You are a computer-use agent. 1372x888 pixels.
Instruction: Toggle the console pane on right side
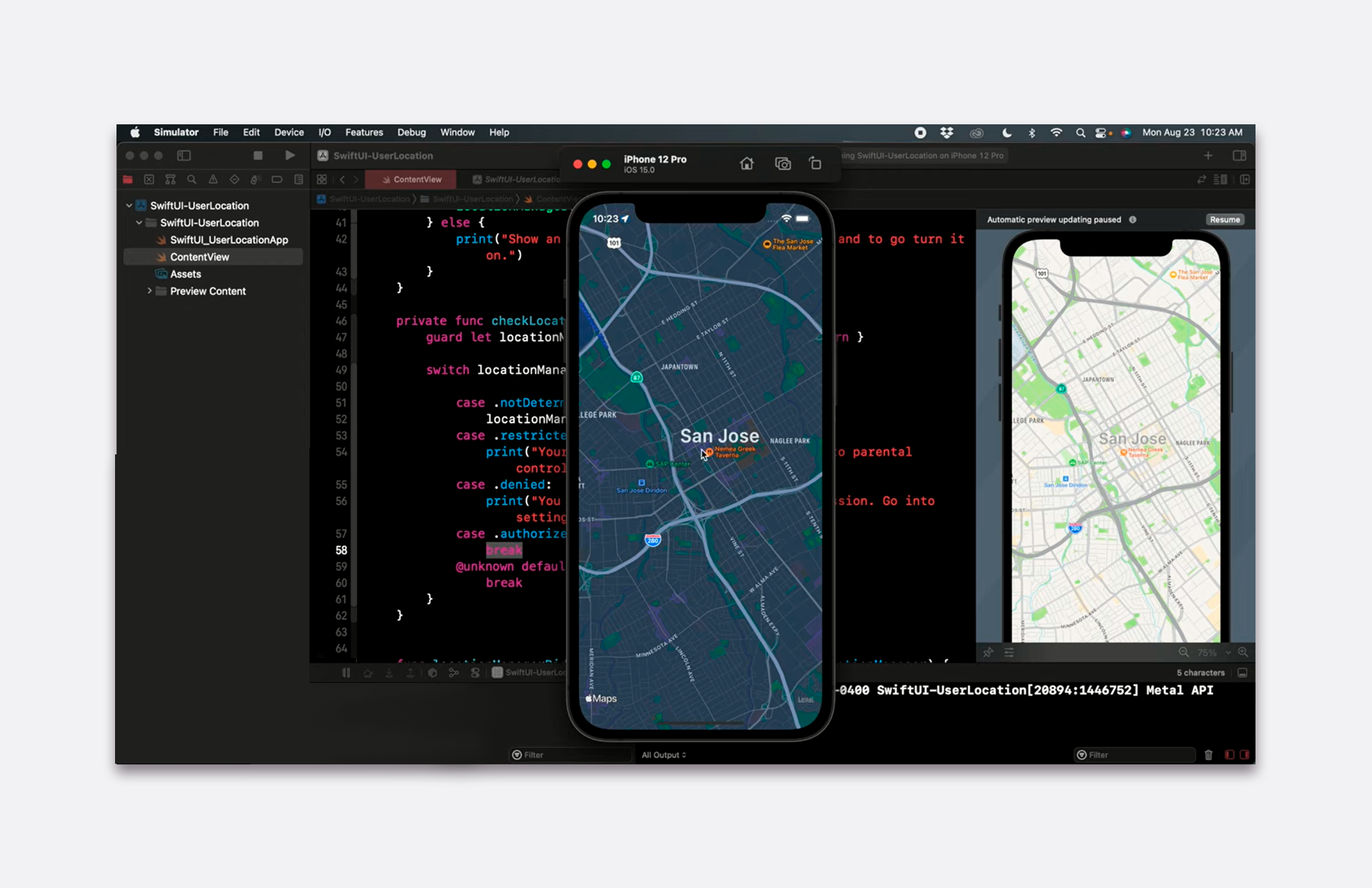(1245, 754)
